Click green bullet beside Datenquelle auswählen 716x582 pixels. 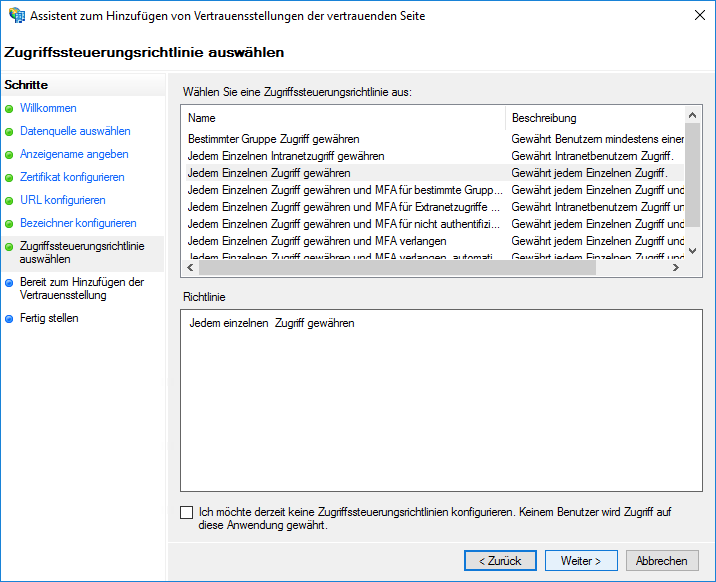click(x=9, y=132)
